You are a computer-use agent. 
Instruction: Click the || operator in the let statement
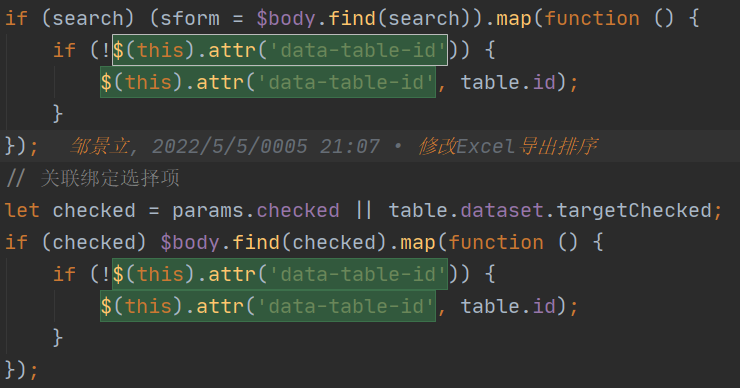click(364, 211)
